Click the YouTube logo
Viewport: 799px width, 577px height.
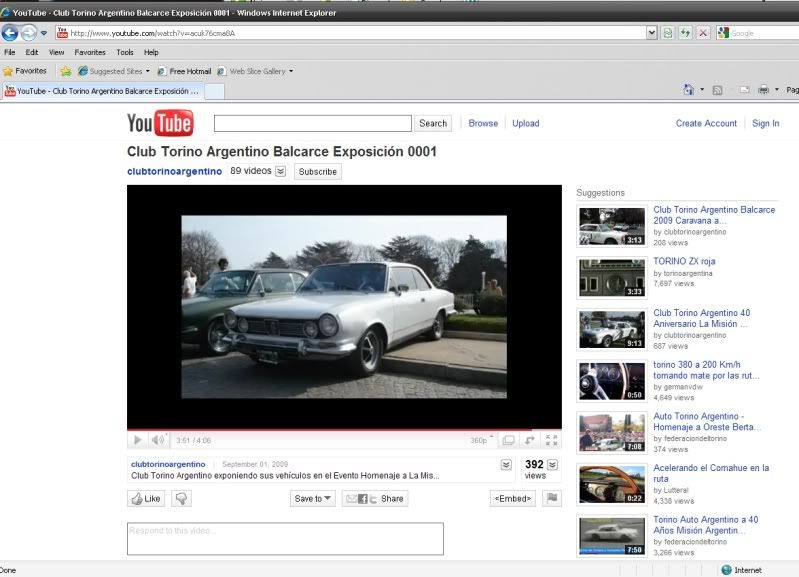[160, 123]
